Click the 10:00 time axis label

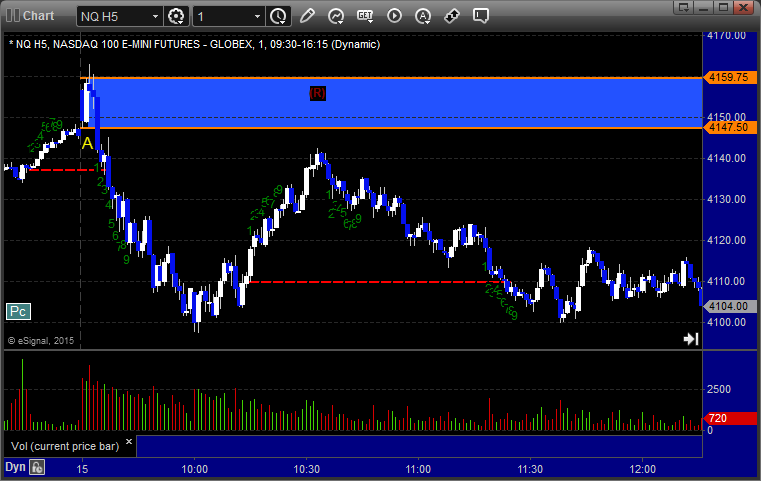(195, 469)
